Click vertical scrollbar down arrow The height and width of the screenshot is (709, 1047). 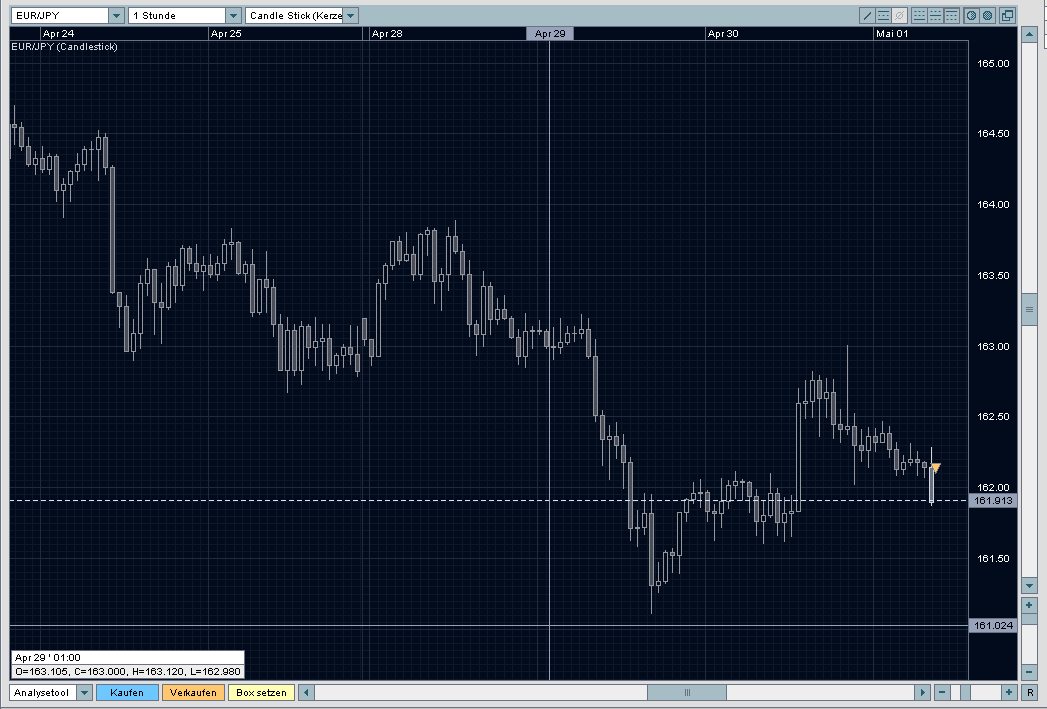[1029, 585]
